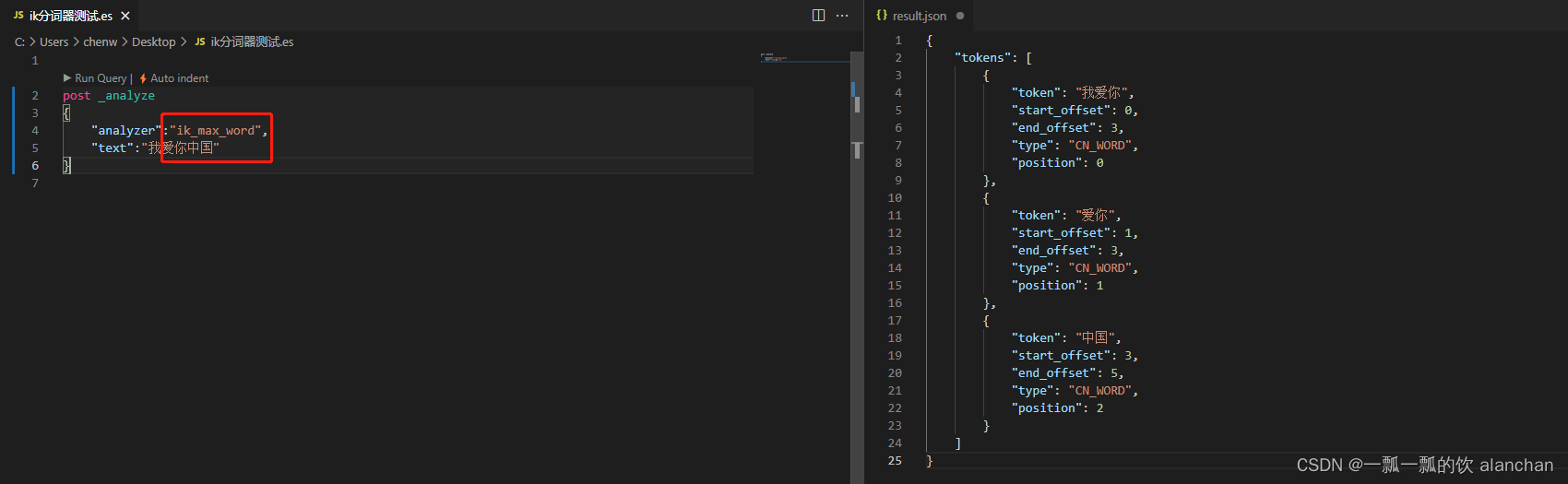Click "type": "CN_WORD" on line 7

click(1072, 146)
